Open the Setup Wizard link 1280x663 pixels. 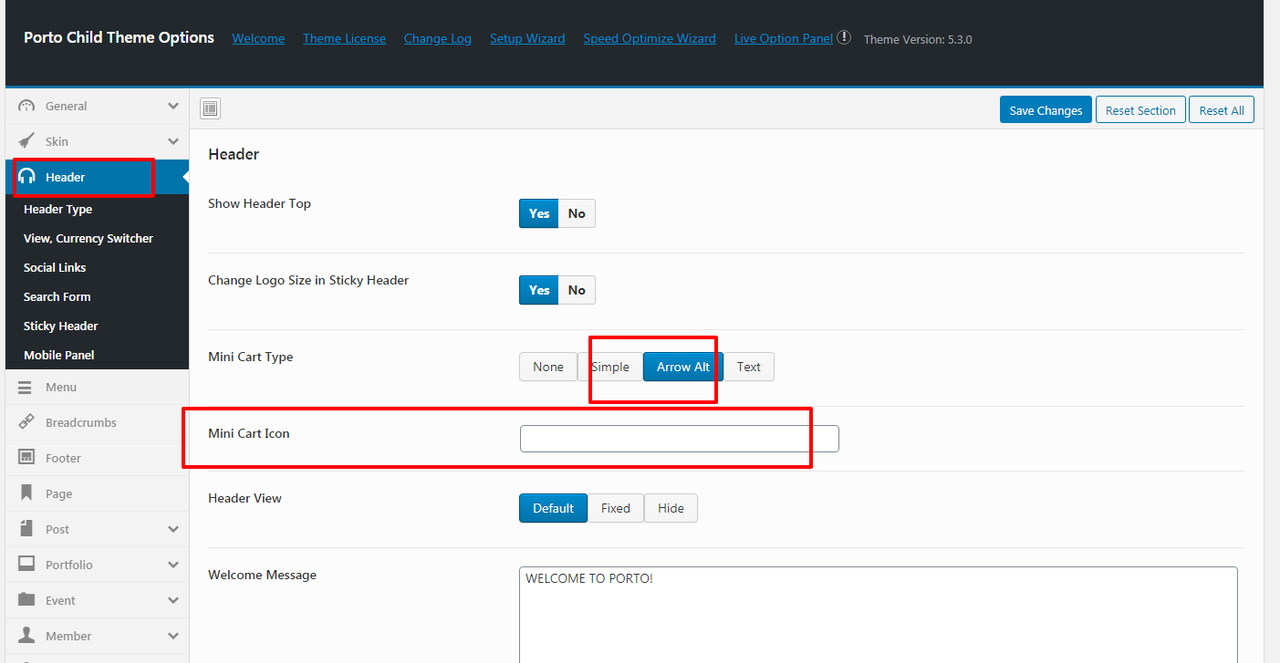(x=527, y=38)
